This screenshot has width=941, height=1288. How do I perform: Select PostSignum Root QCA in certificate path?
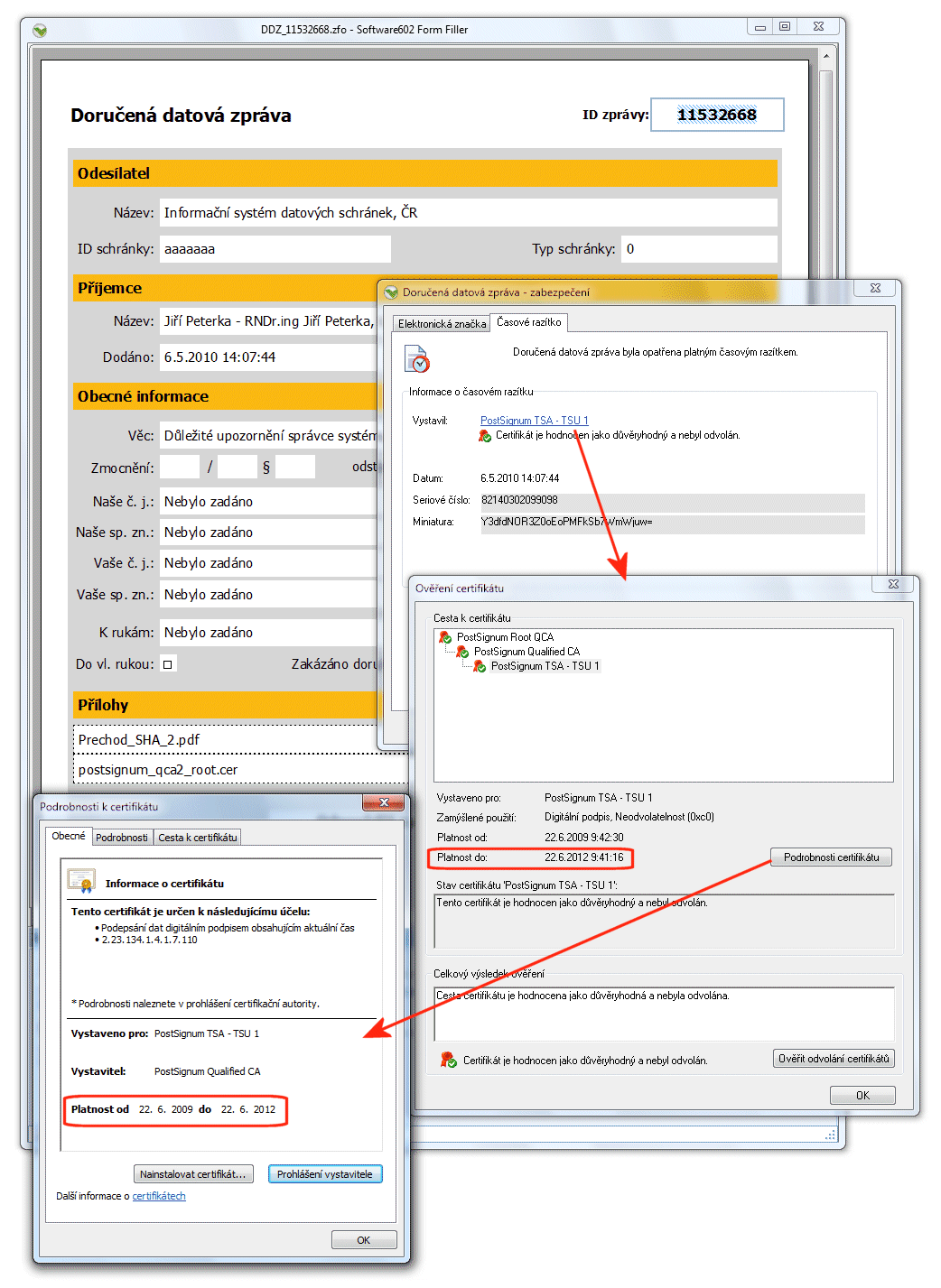click(x=505, y=637)
